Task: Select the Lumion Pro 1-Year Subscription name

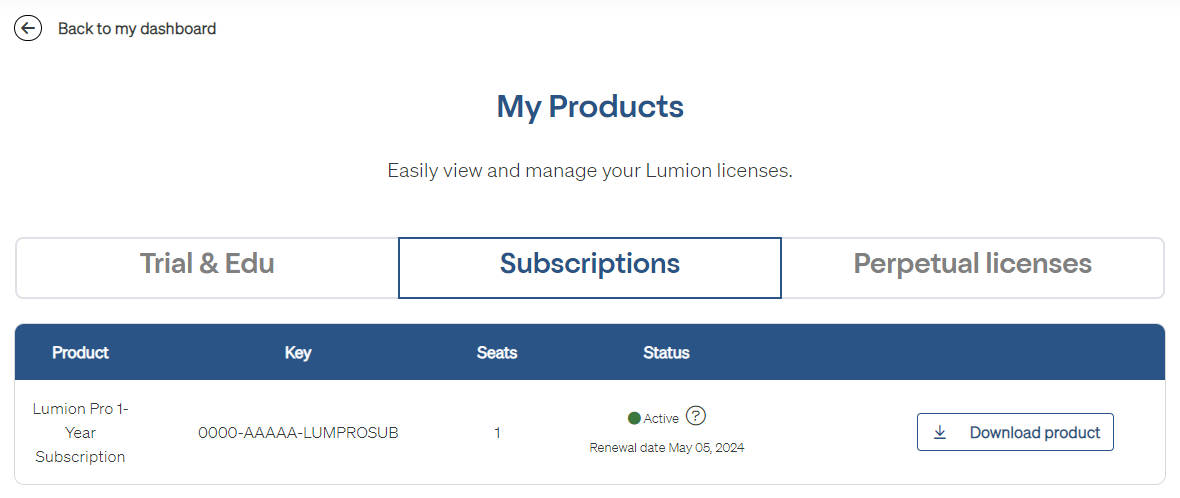Action: click(80, 433)
